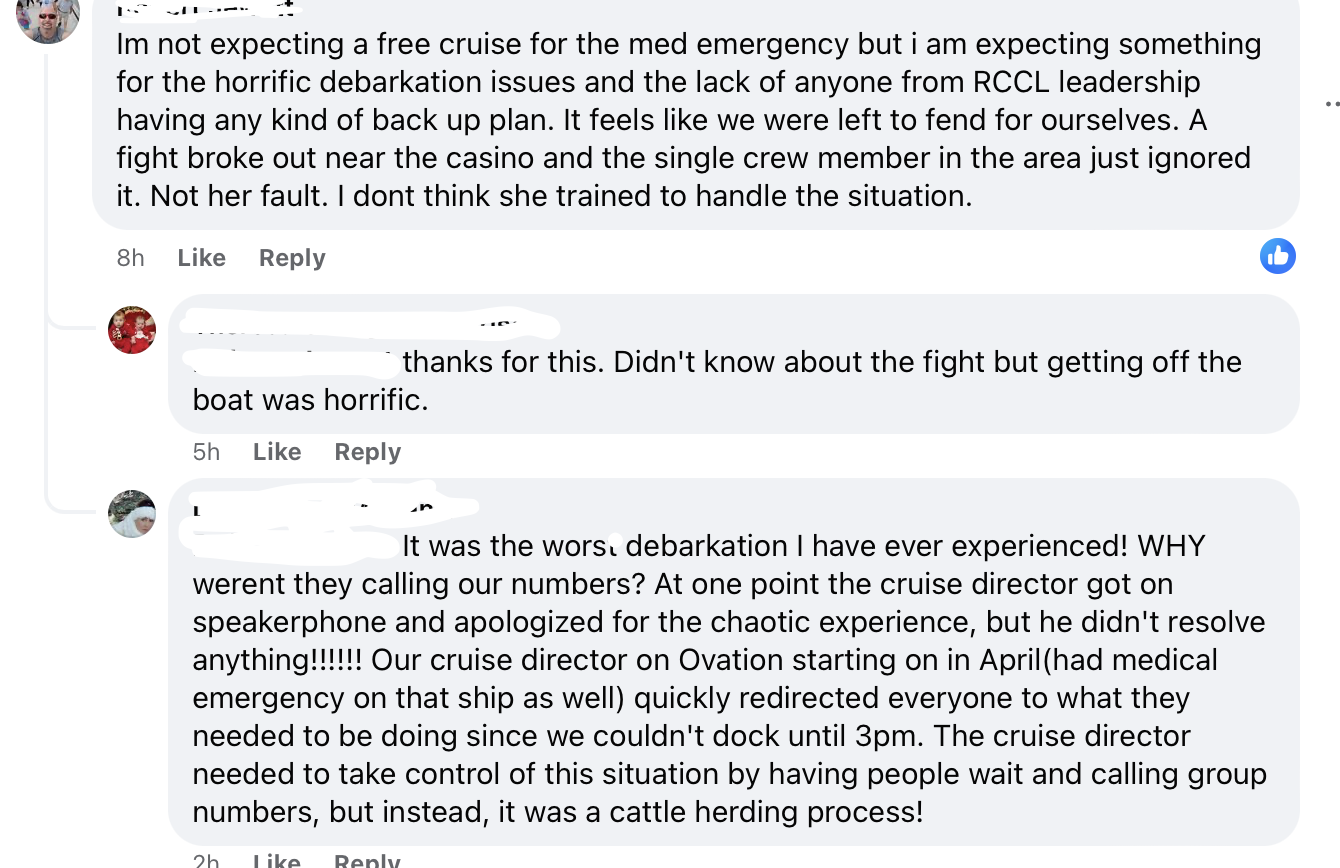
Task: Click the comment bubble mentioning Ovation cruise director
Action: pyautogui.click(x=734, y=662)
